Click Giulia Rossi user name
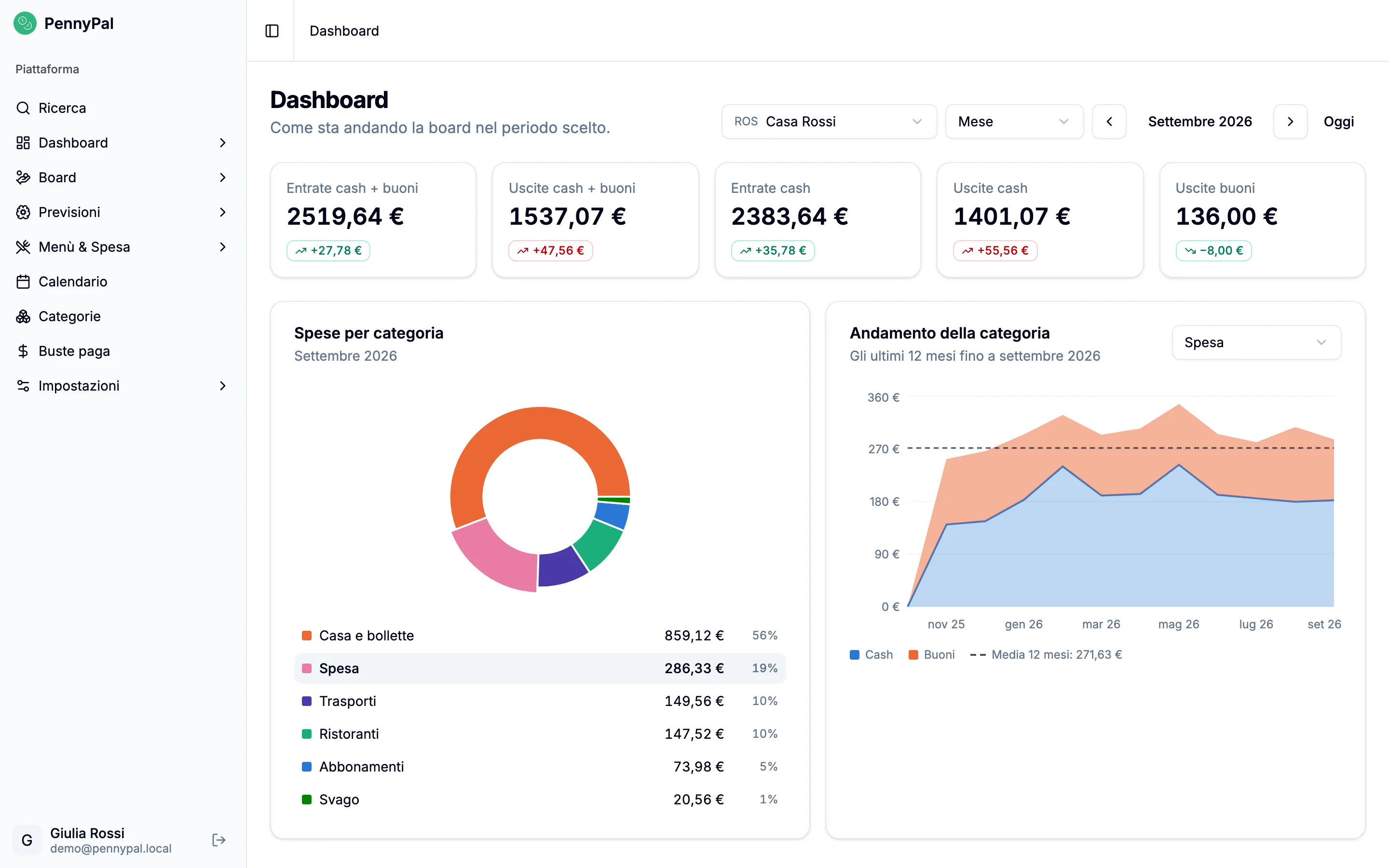This screenshot has height=868, width=1389. 87,833
